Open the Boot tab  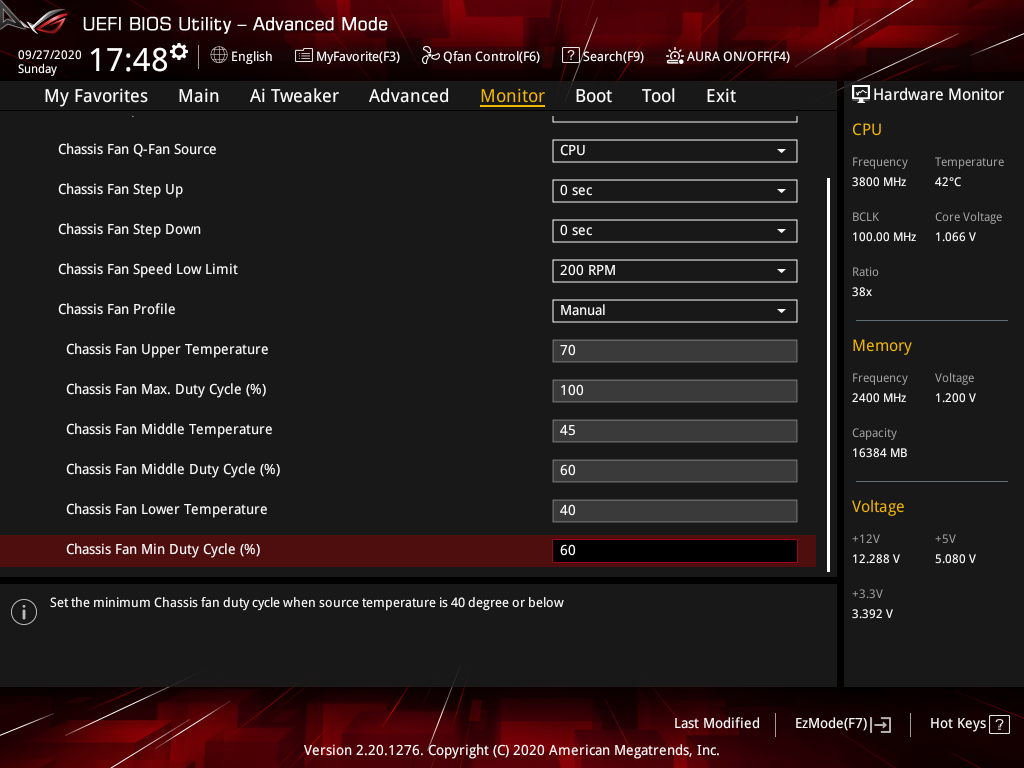click(x=593, y=96)
